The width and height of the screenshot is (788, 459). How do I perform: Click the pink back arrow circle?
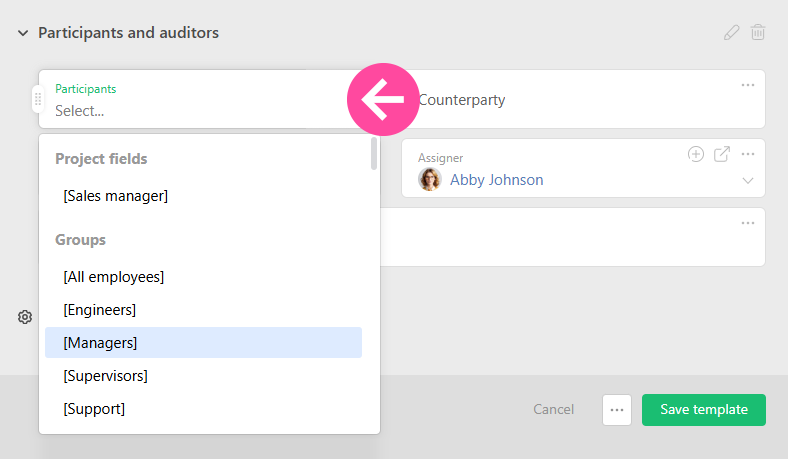(382, 99)
